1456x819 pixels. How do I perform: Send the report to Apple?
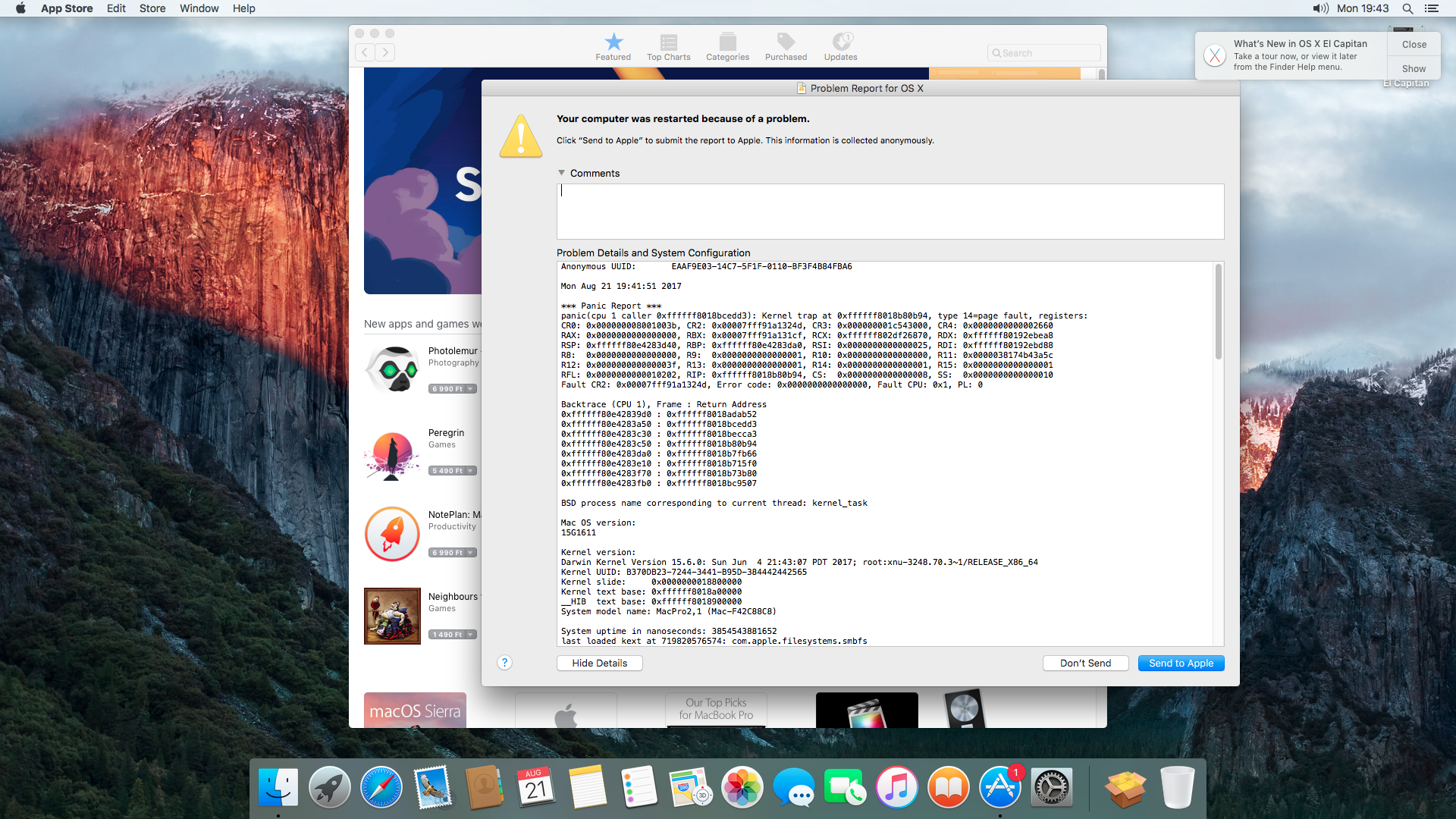click(x=1181, y=663)
